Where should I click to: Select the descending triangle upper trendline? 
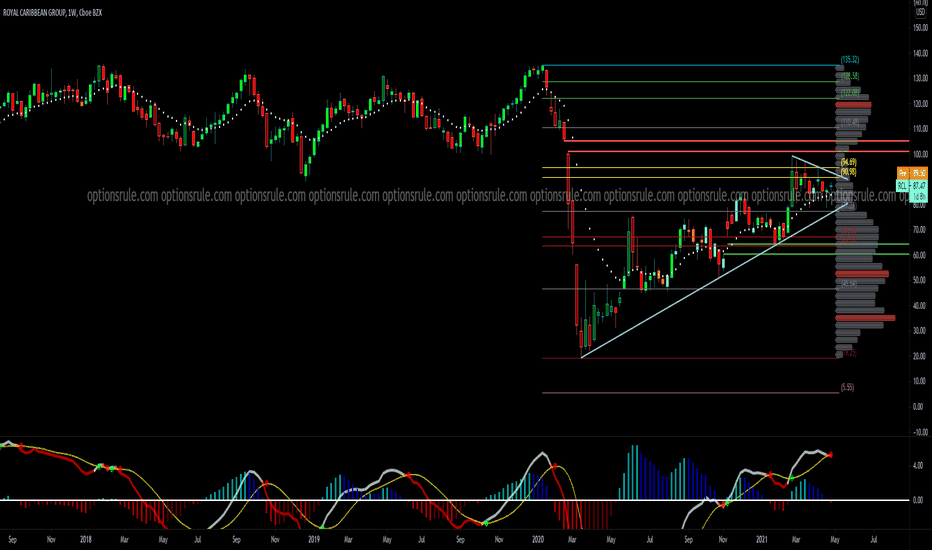[x=820, y=167]
